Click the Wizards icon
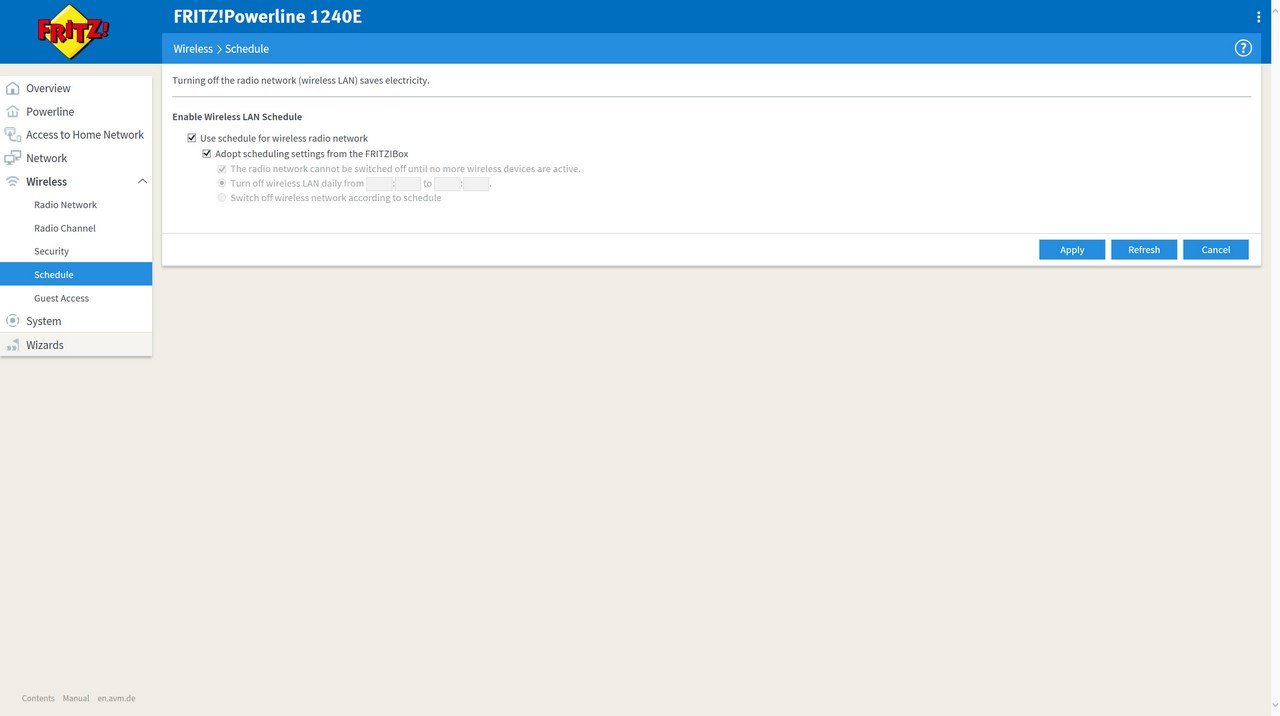This screenshot has width=1280, height=716. point(13,345)
